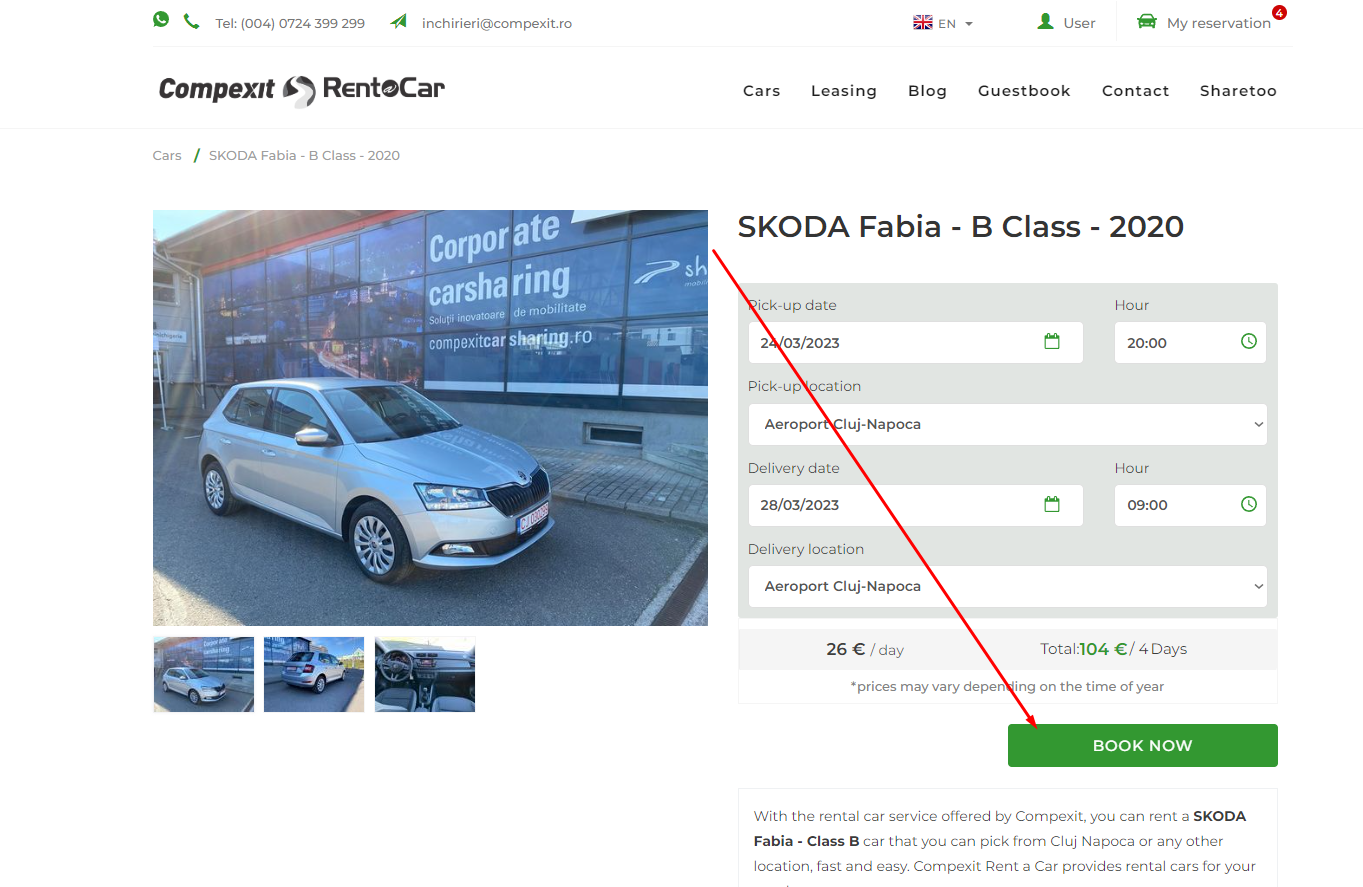Open the Pick-up location dropdown
The image size is (1363, 887).
1007,424
